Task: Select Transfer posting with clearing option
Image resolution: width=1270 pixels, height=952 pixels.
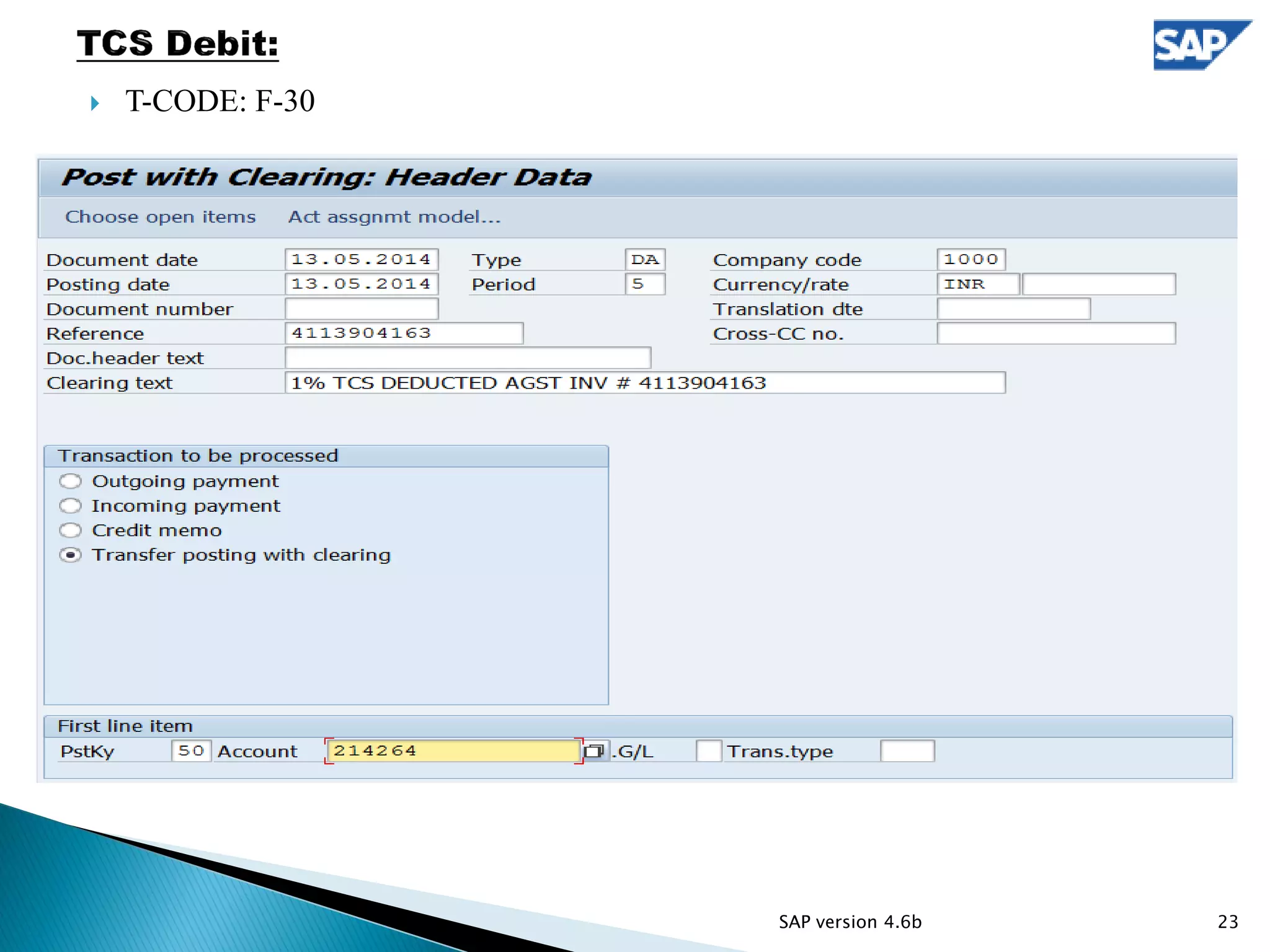Action: point(71,555)
